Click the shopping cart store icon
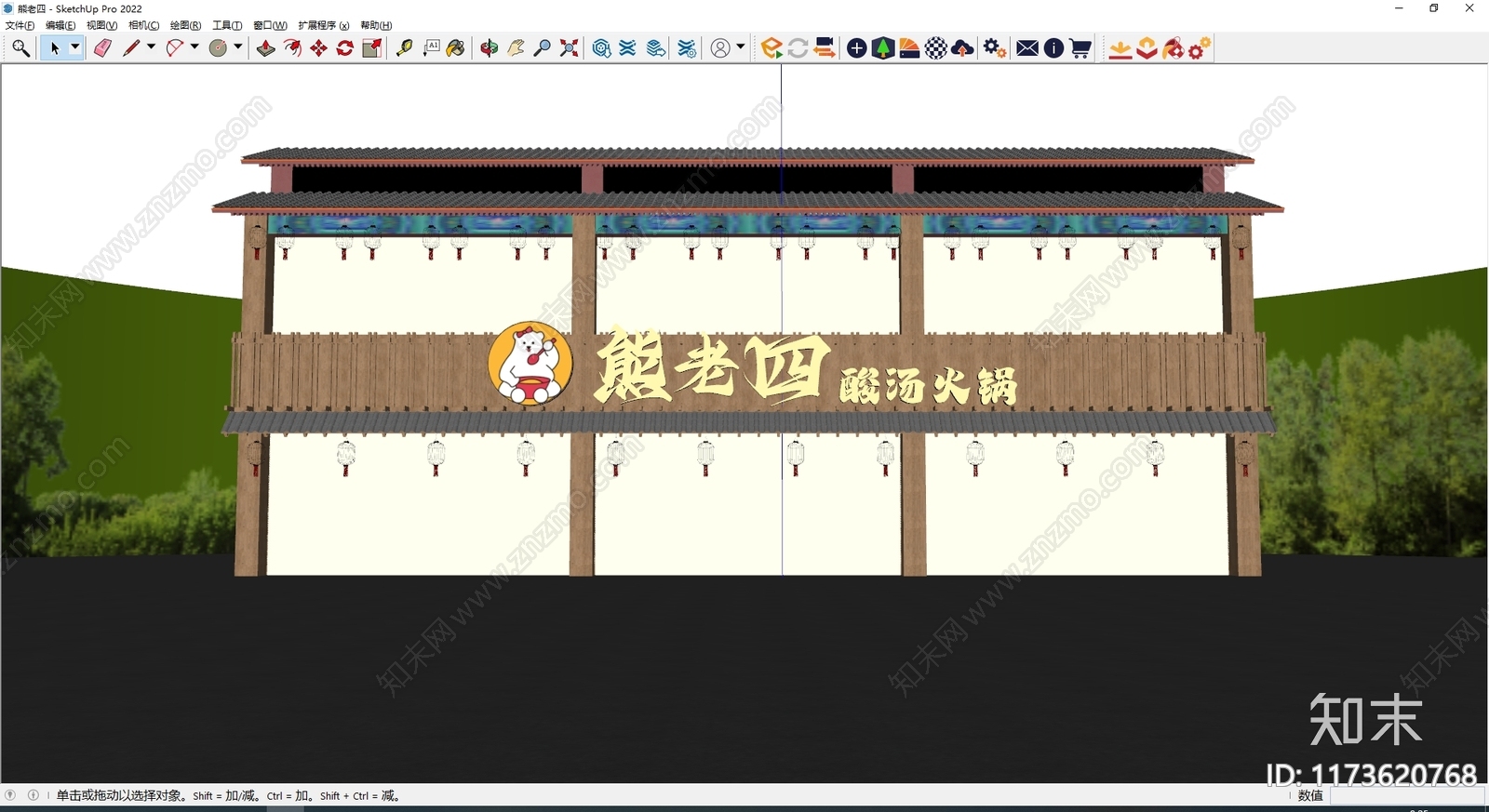The width and height of the screenshot is (1489, 812). 1080,48
